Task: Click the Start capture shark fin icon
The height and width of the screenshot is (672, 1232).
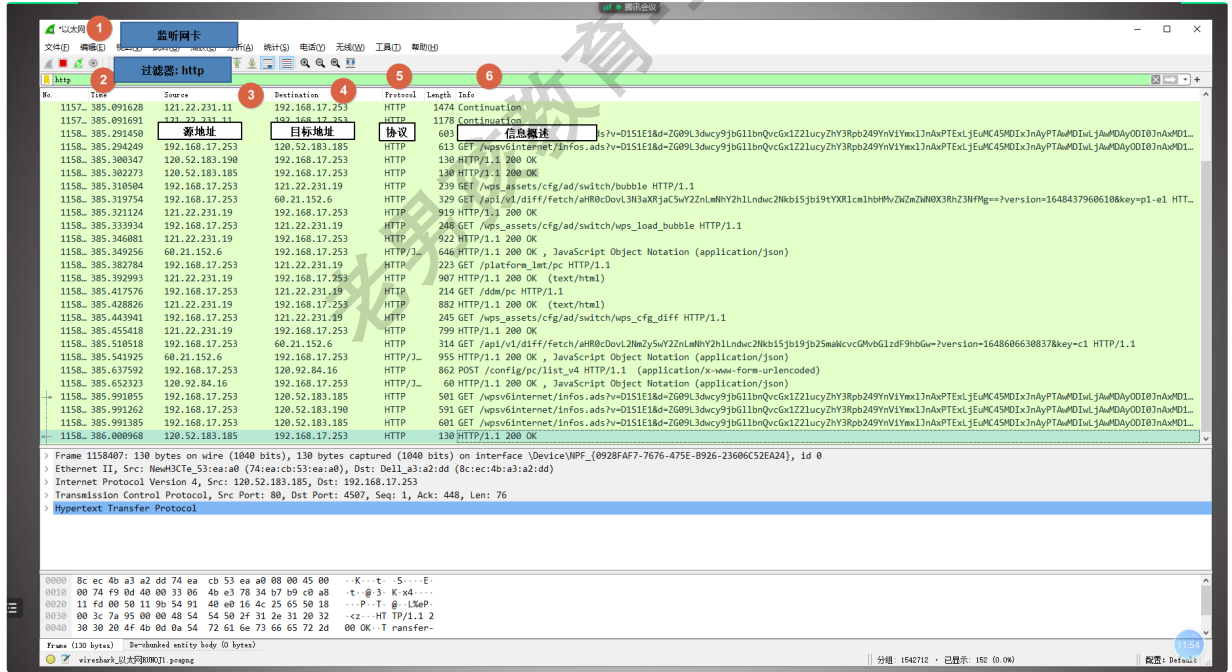Action: tap(48, 63)
